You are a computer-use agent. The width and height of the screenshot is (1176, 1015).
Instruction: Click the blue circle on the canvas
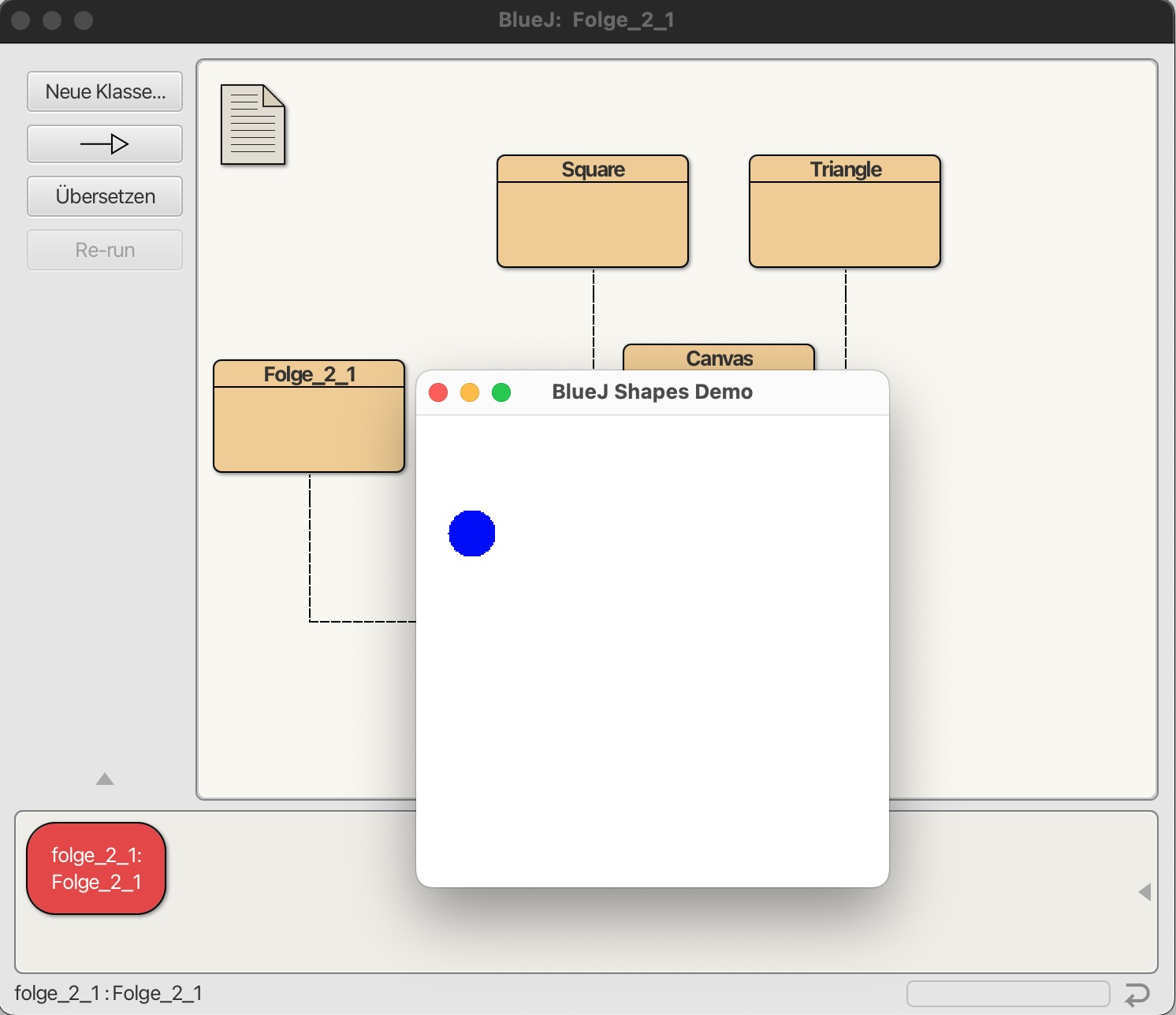pos(471,534)
